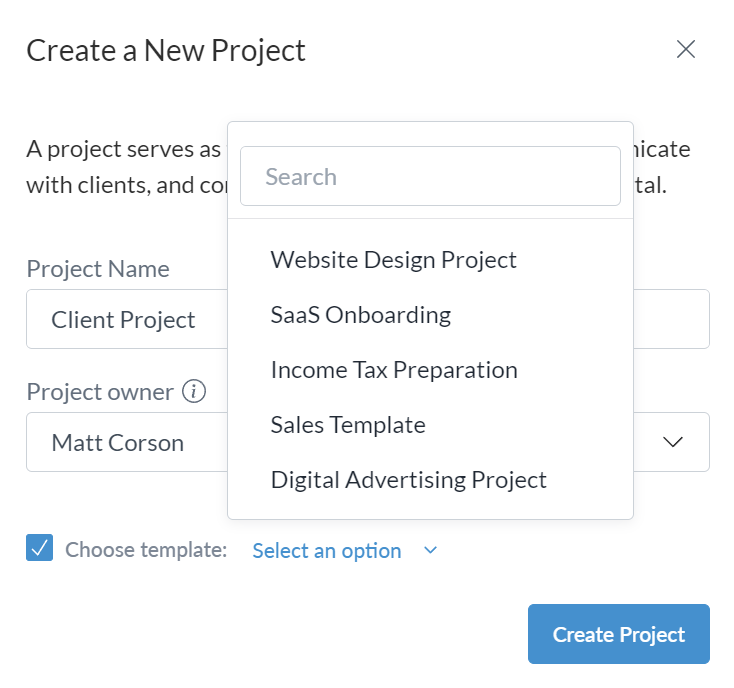Viewport: 734px width, 688px height.
Task: Click the info icon beside Project owner
Action: coord(195,392)
